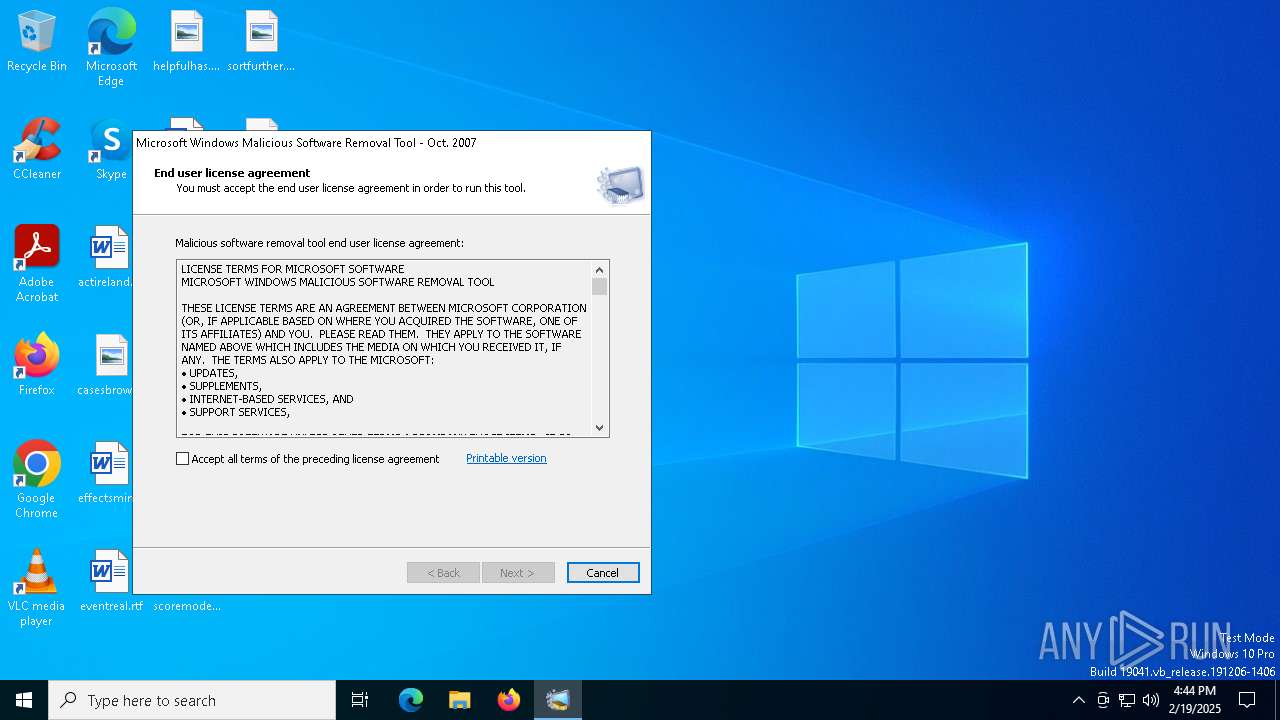Click the Malicious Software Removal Tool taskbar icon
The height and width of the screenshot is (720, 1280).
pos(558,700)
